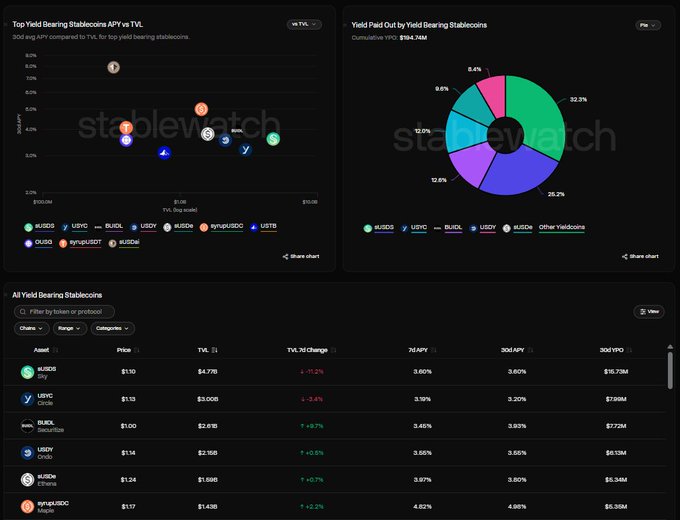
Task: Sort table by TVL column sort icon
Action: [x=215, y=350]
